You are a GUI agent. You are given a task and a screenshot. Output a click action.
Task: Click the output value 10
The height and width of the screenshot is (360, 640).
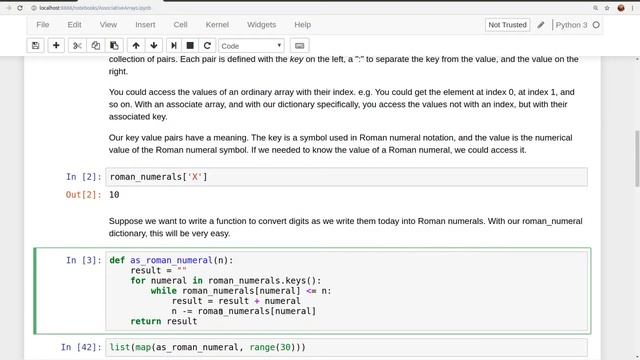pyautogui.click(x=114, y=195)
